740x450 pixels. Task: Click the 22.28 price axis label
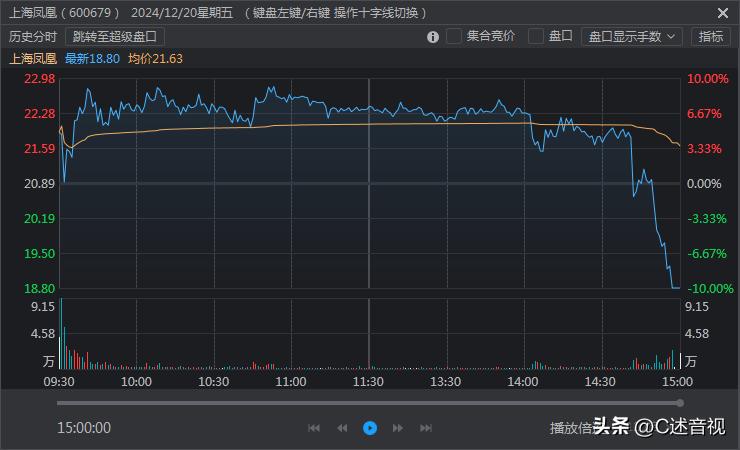[x=40, y=114]
